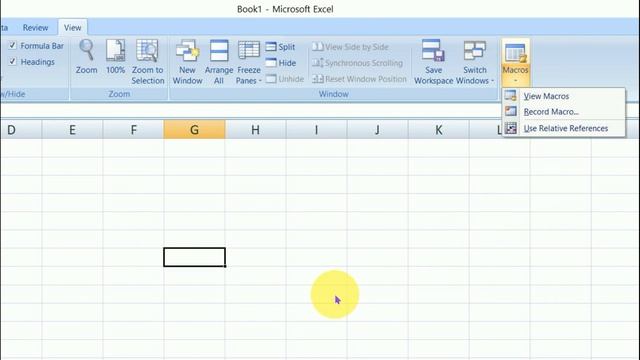Screen dimensions: 640x360
Task: Click the Synchronous Scrolling icon
Action: click(318, 63)
